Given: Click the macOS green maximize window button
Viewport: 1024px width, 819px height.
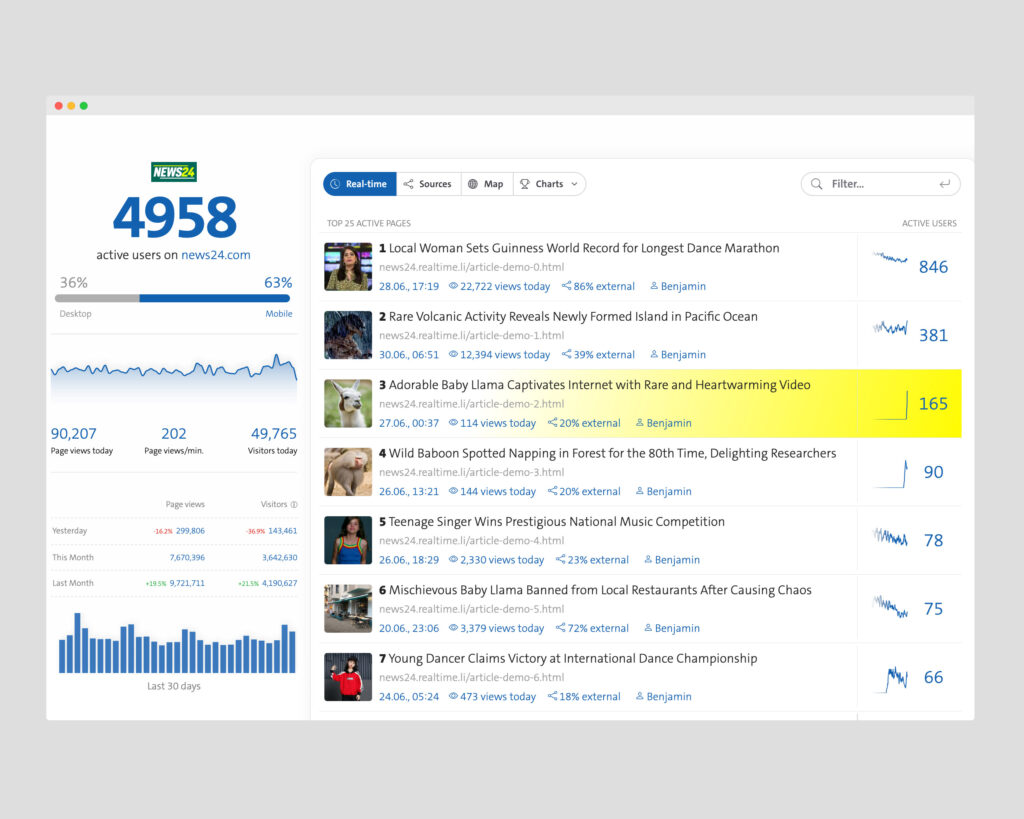Looking at the screenshot, I should (x=84, y=106).
